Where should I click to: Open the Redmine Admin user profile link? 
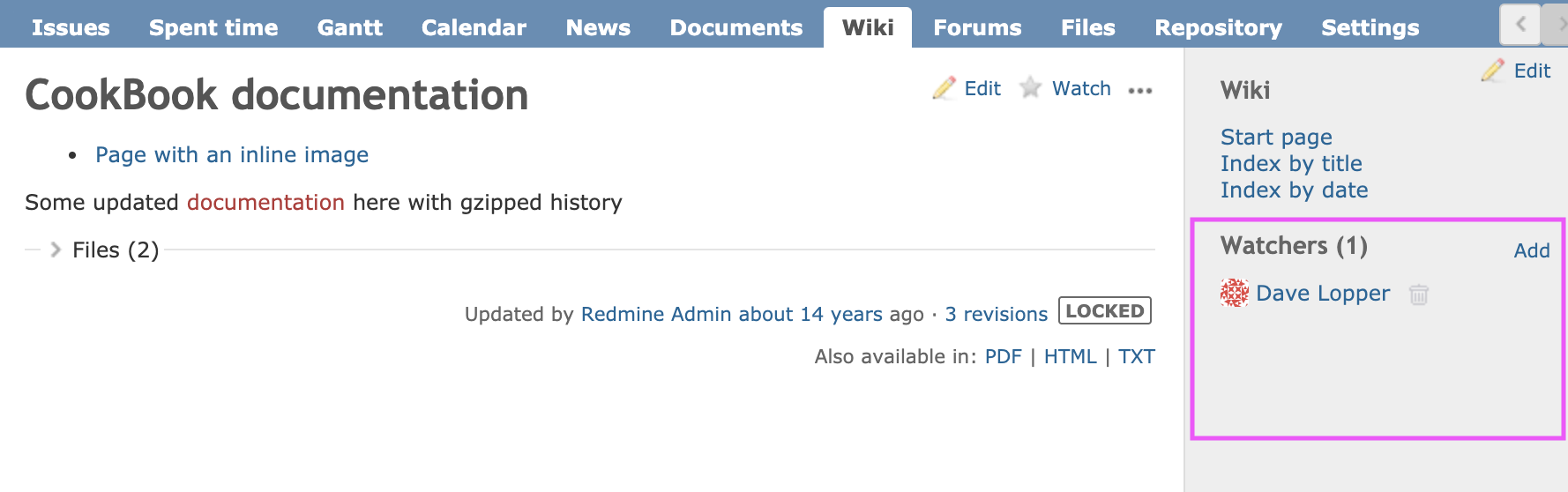click(655, 314)
